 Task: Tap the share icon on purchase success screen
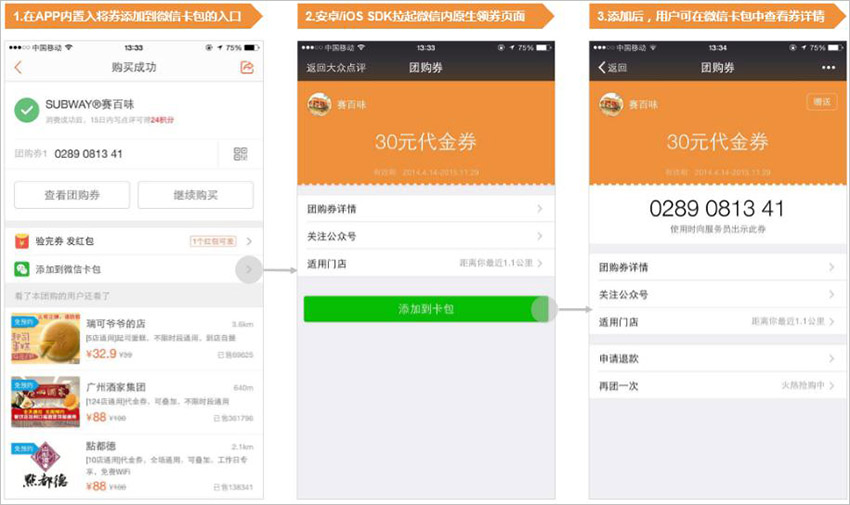(247, 67)
